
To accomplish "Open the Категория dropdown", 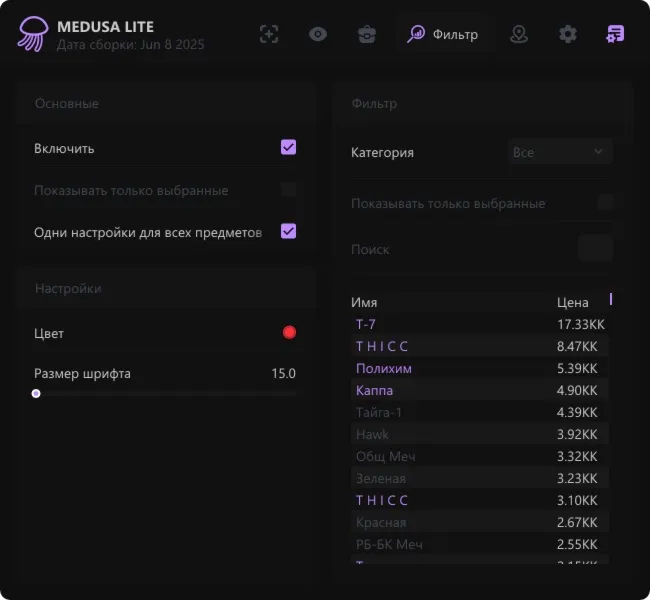I will coord(560,152).
